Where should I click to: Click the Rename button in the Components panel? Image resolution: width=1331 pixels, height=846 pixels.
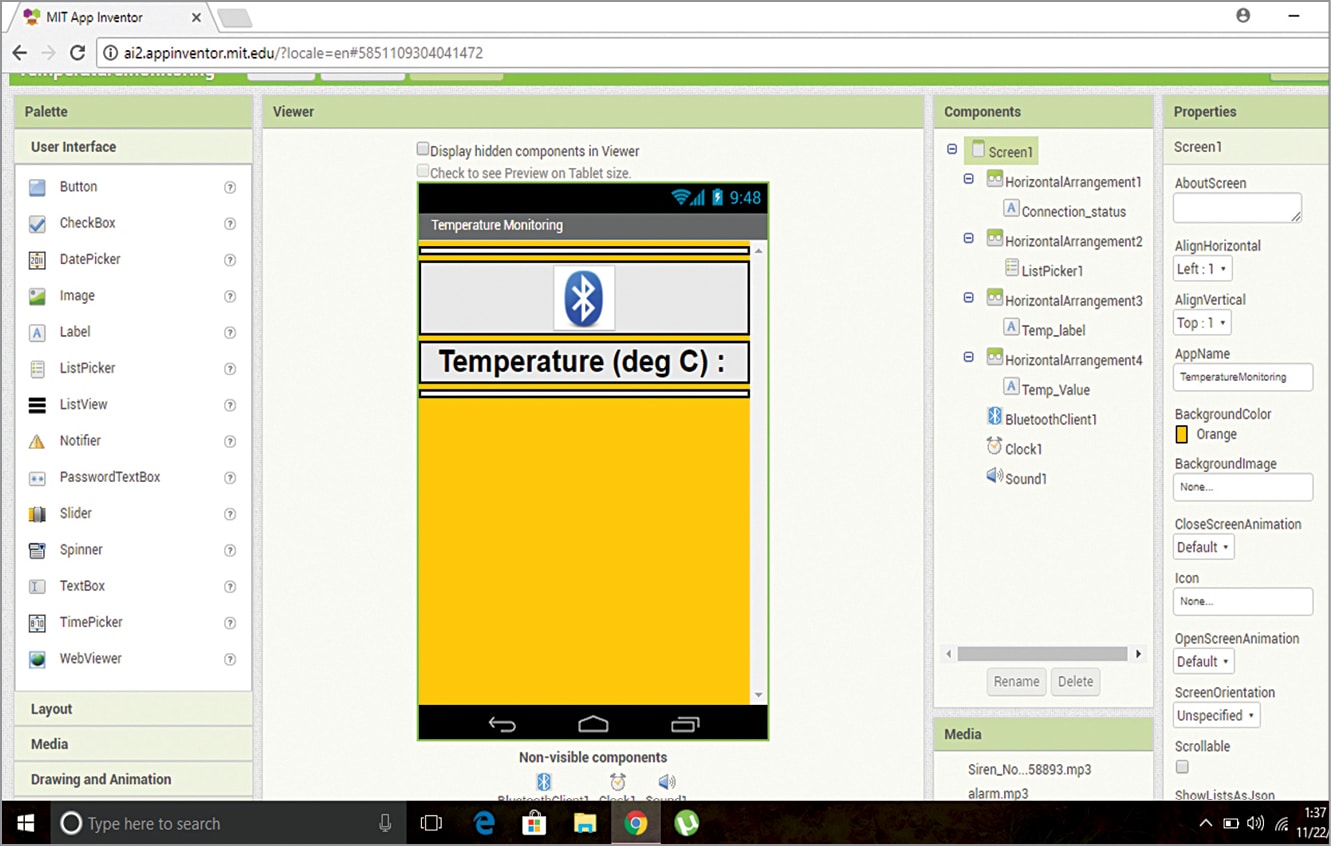click(1016, 681)
